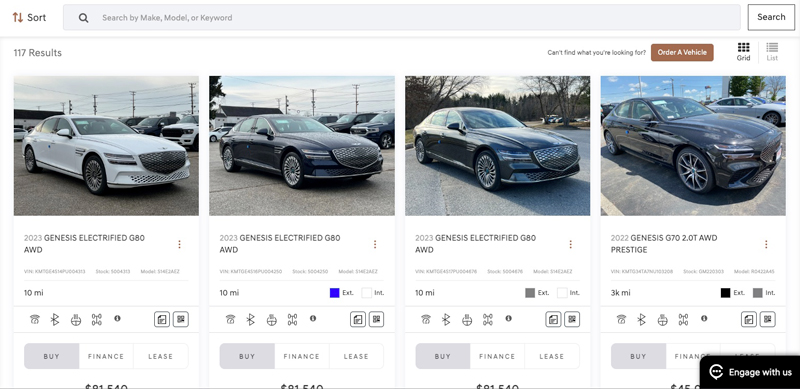The width and height of the screenshot is (800, 389).
Task: Select BUY tab on stock 5004676 card
Action: [x=443, y=356]
